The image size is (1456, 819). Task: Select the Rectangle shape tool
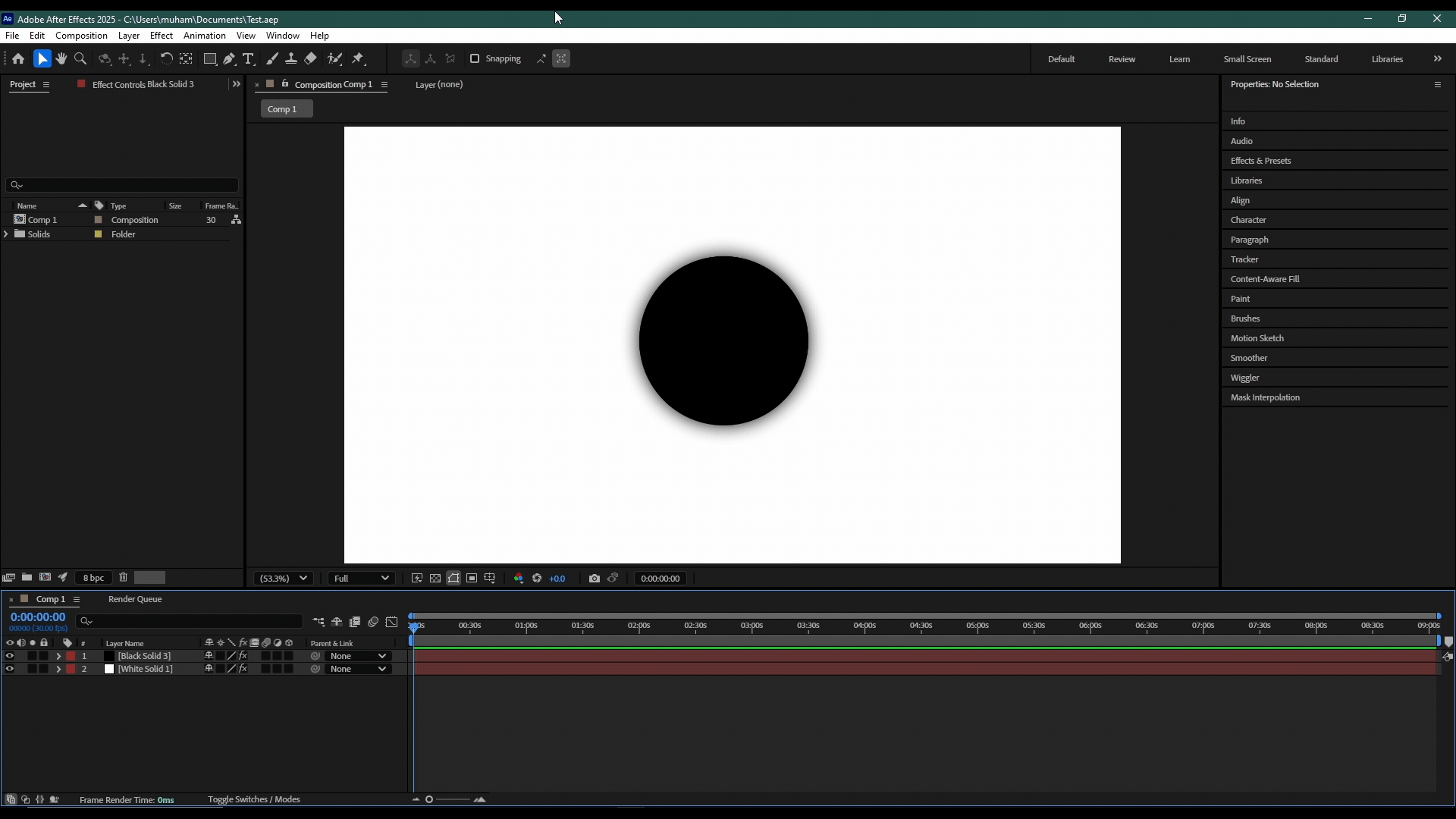(x=210, y=58)
